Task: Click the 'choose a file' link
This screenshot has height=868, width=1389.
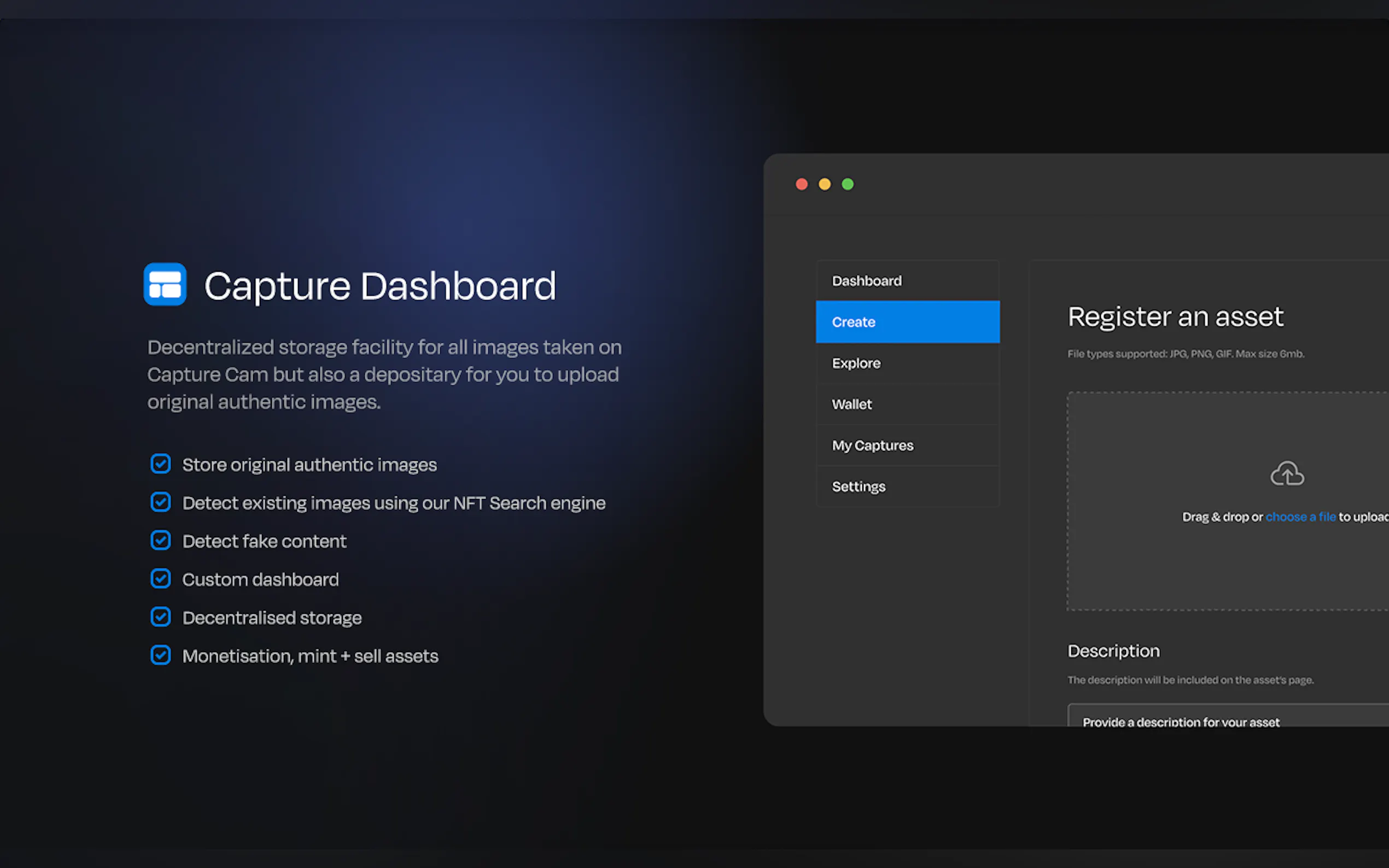Action: (x=1300, y=517)
